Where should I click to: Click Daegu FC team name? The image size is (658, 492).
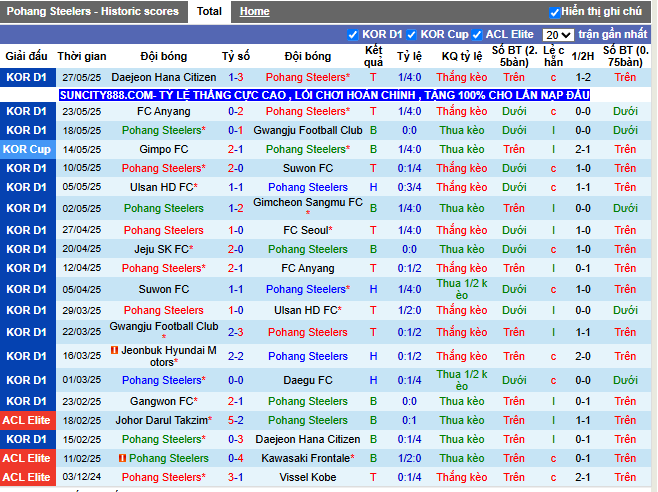tap(308, 380)
